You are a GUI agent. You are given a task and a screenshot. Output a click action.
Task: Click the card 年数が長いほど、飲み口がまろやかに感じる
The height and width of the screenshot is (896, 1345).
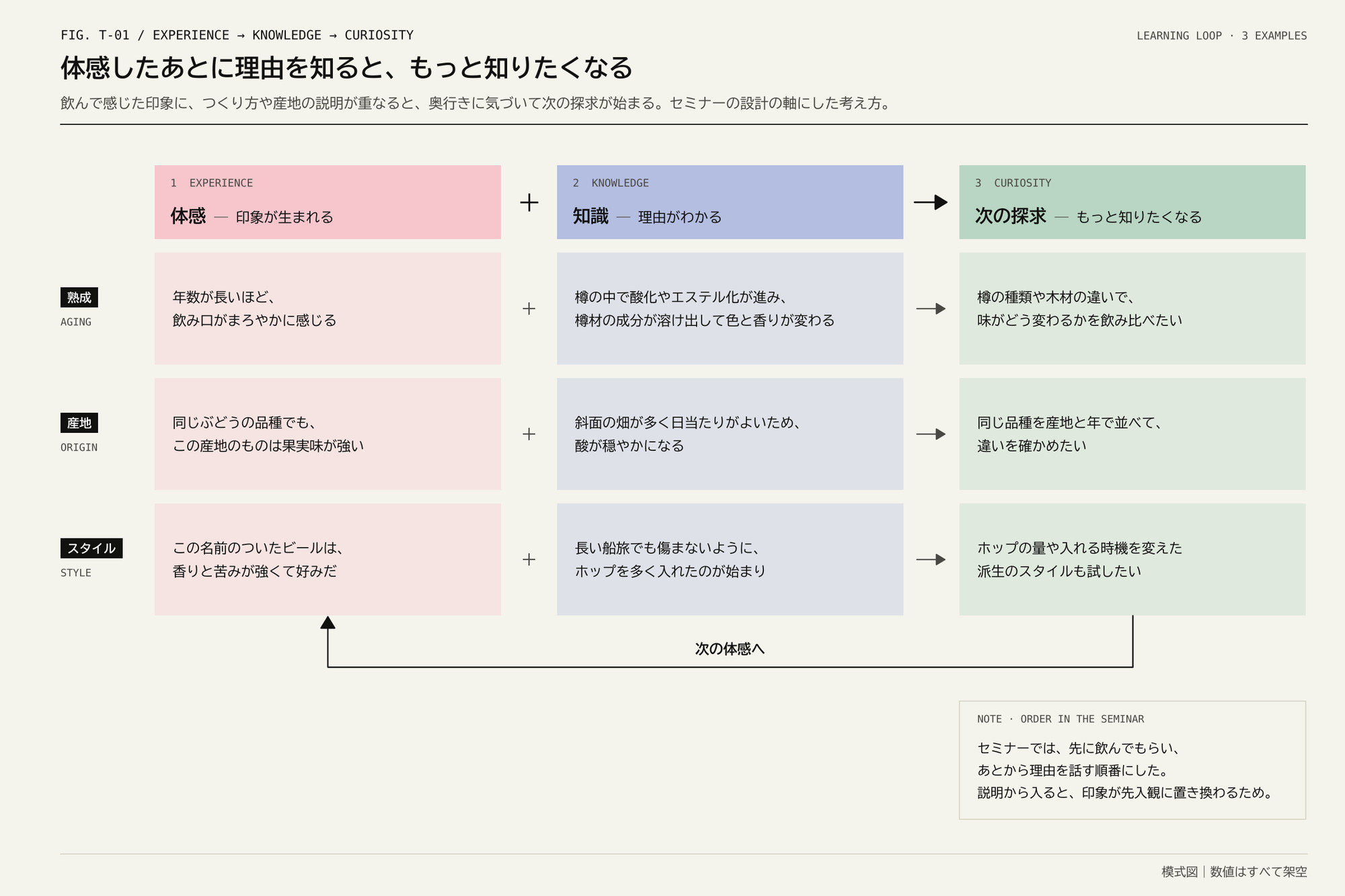[328, 309]
